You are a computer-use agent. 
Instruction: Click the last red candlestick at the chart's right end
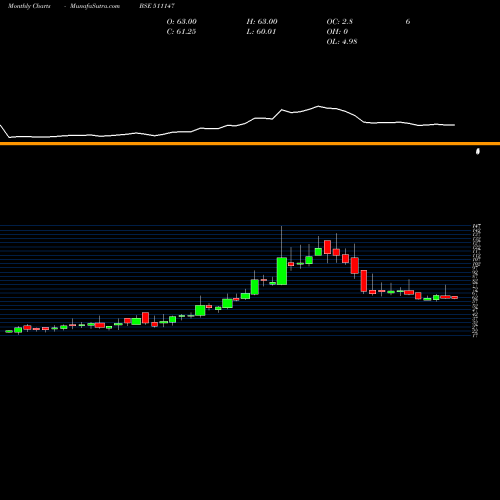click(454, 297)
